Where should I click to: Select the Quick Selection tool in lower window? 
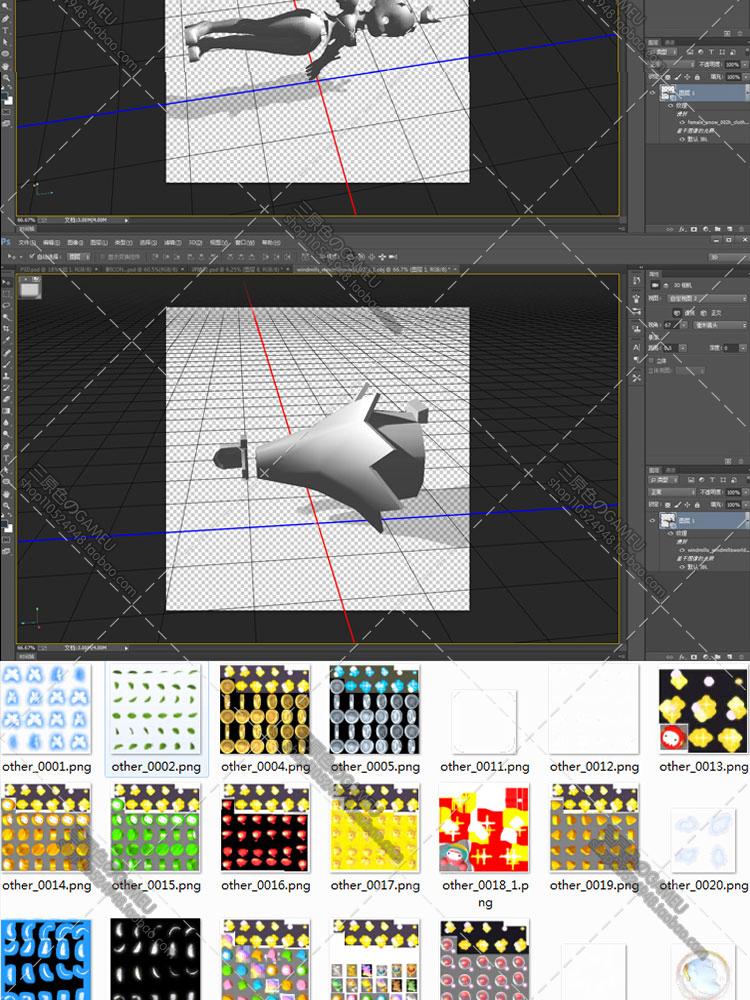click(x=6, y=316)
